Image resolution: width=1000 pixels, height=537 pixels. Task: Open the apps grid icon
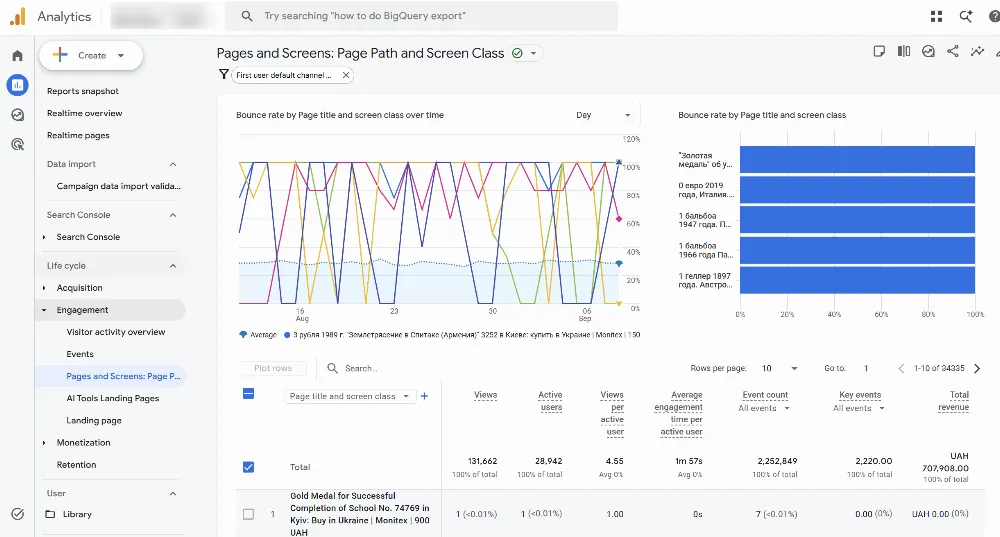[x=936, y=17]
